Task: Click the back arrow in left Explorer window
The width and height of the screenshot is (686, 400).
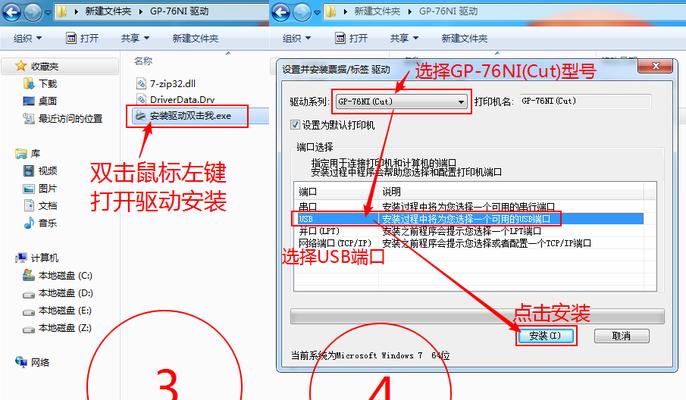Action: tap(12, 12)
